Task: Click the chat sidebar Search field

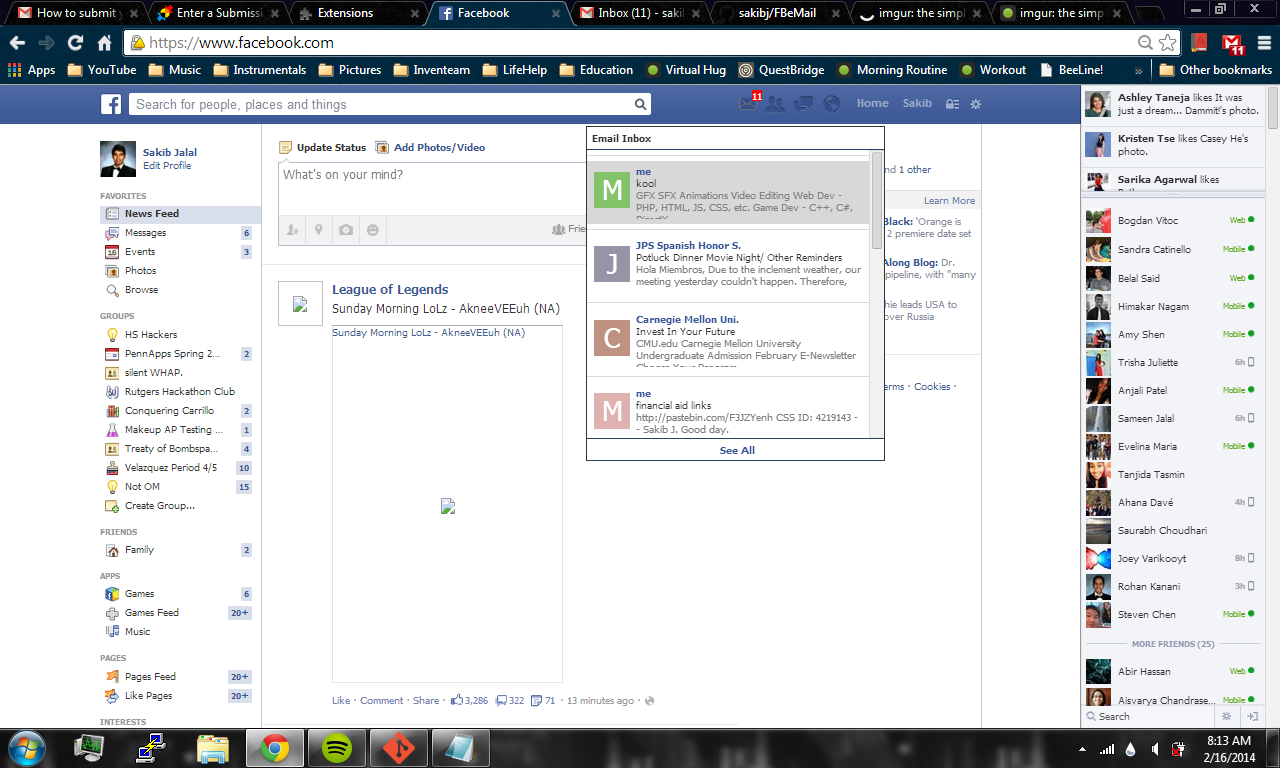Action: click(1150, 716)
